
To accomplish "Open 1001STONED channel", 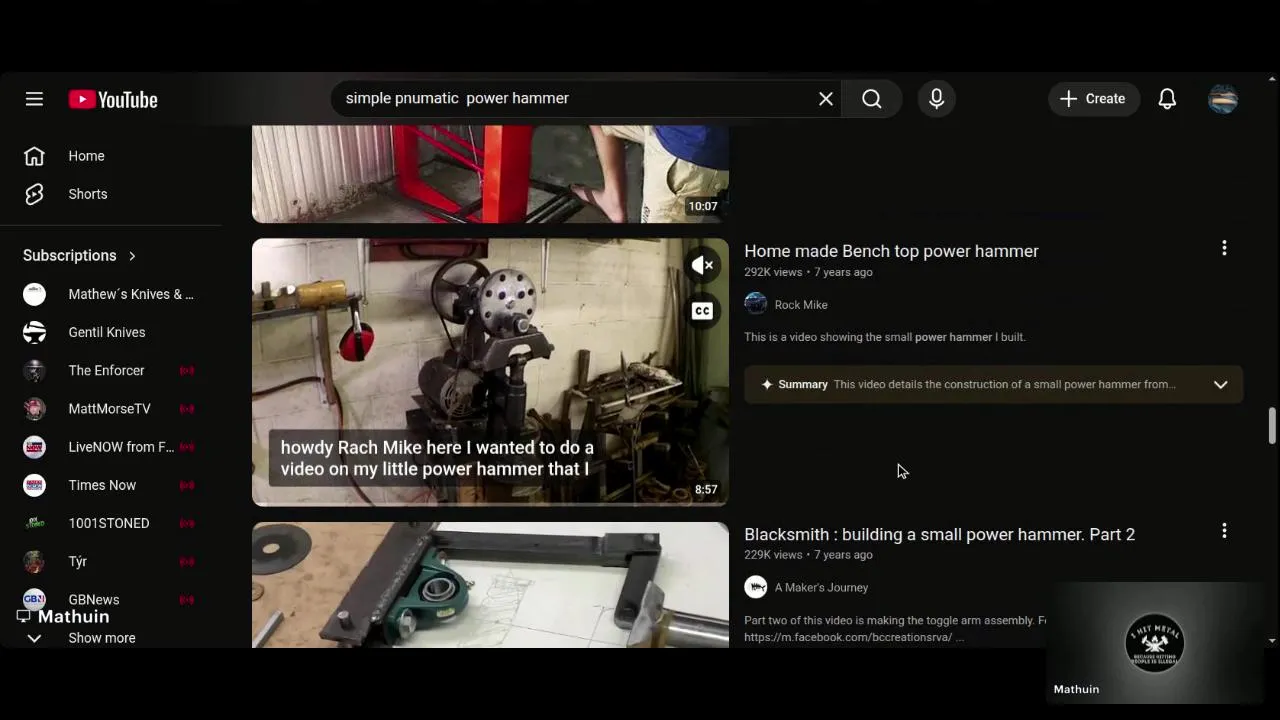I will (x=110, y=523).
